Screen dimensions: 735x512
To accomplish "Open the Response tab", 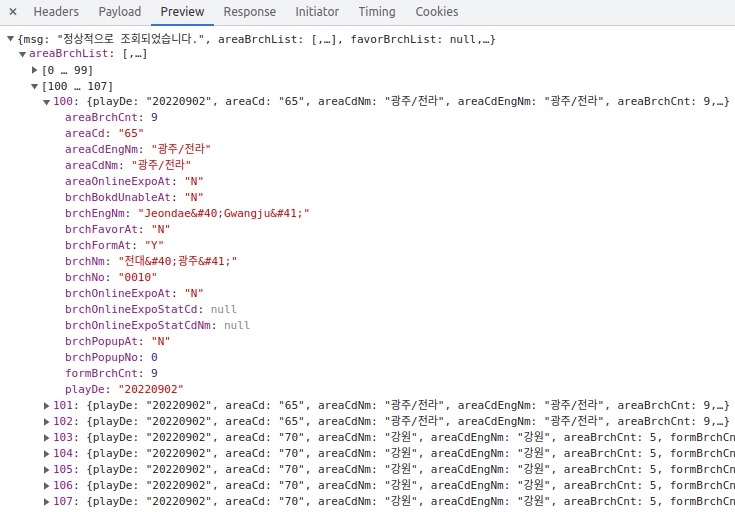I will [x=249, y=12].
